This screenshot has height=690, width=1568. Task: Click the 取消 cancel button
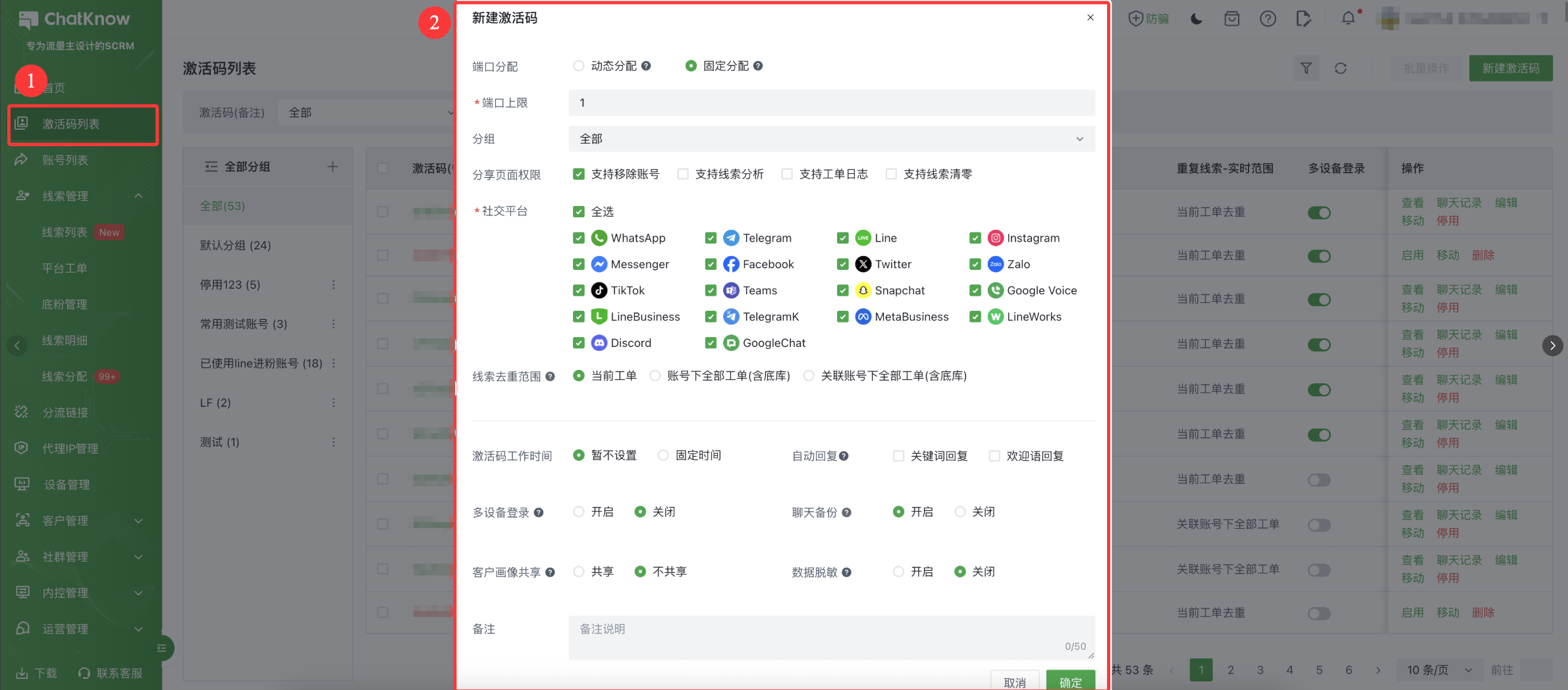(1014, 681)
